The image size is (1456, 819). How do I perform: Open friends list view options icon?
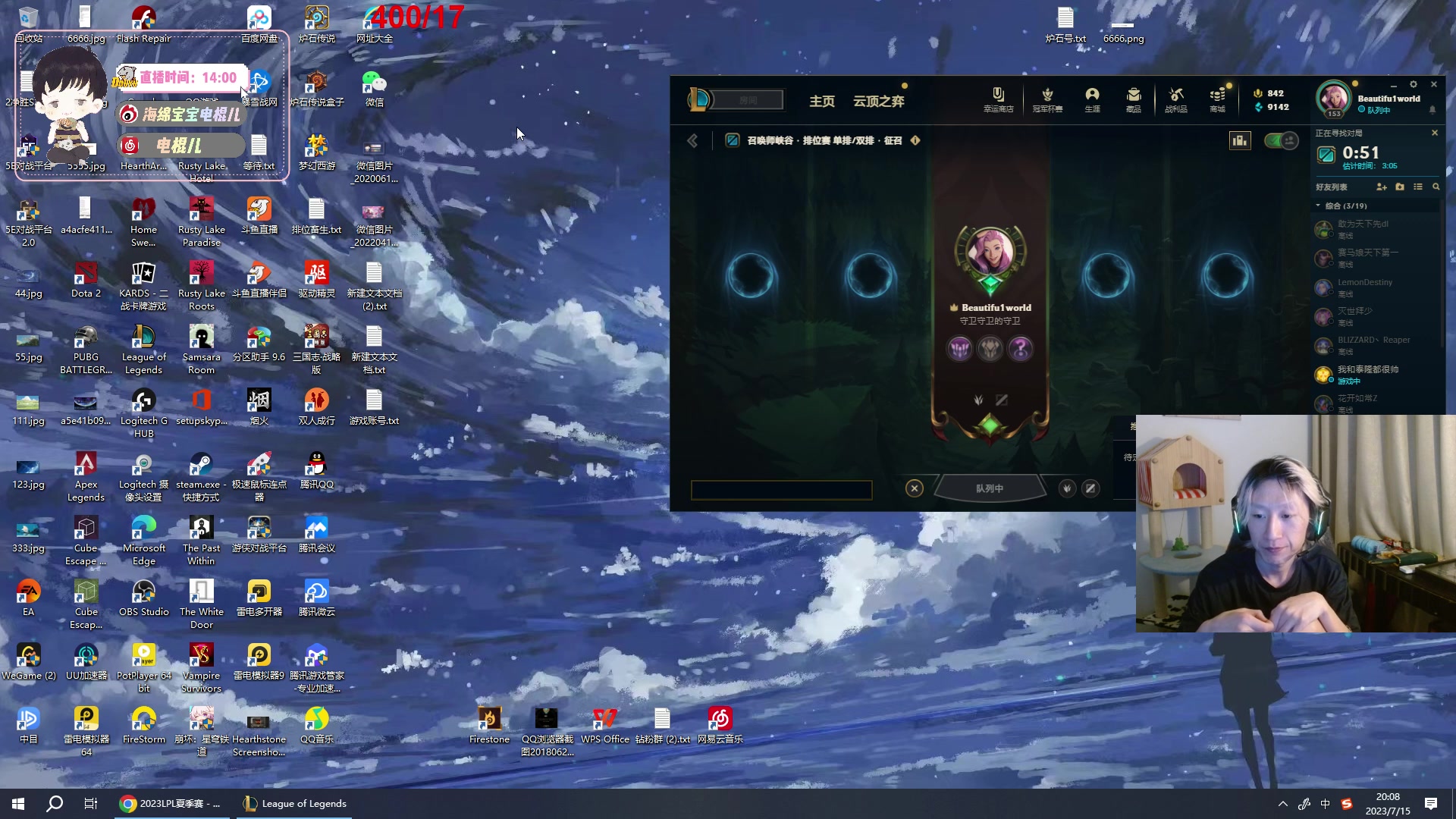pyautogui.click(x=1418, y=187)
